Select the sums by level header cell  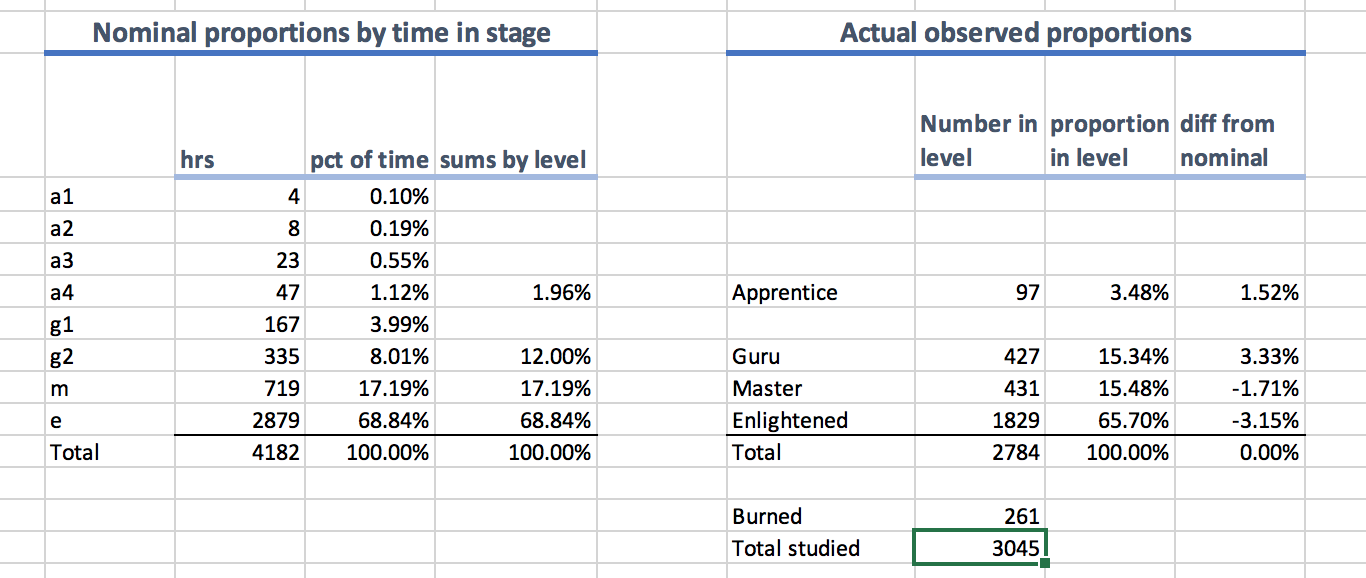pos(515,159)
